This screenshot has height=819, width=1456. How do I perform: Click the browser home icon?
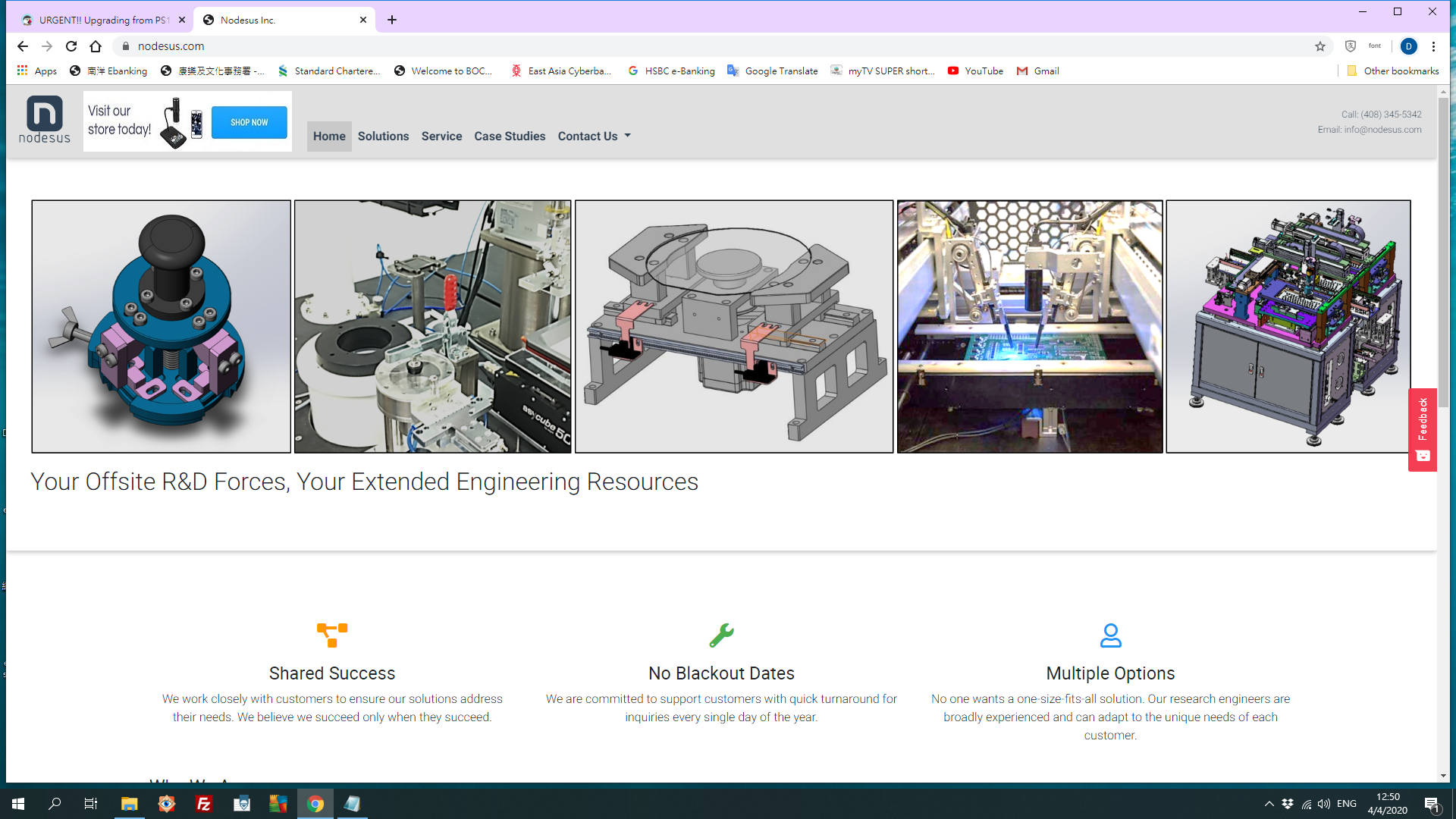click(x=96, y=46)
